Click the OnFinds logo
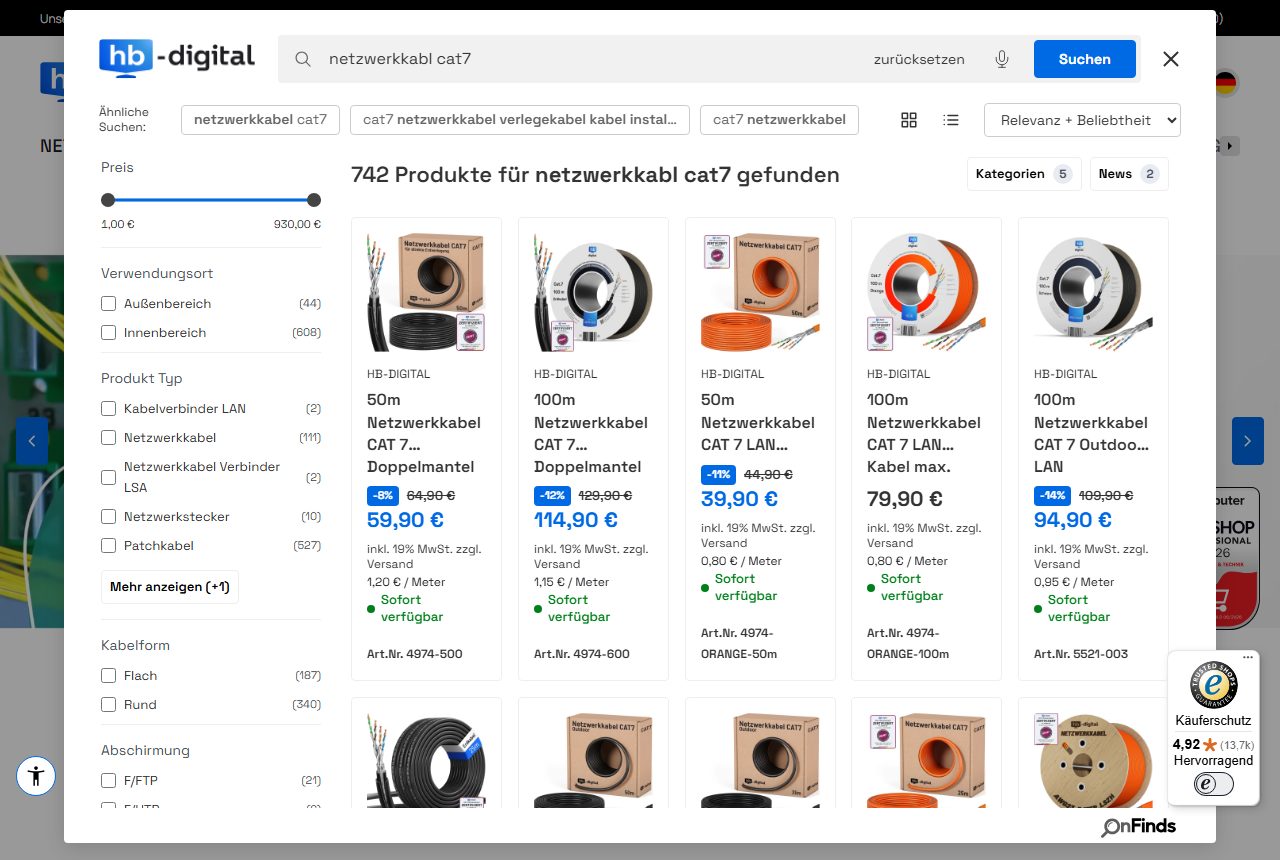The height and width of the screenshot is (860, 1280). pyautogui.click(x=1139, y=826)
